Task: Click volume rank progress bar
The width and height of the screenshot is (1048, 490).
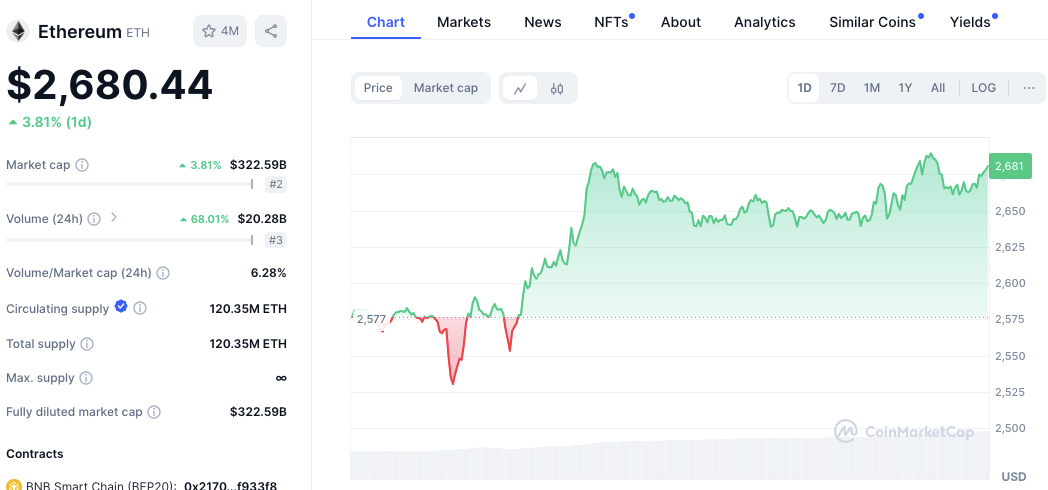Action: (130, 239)
